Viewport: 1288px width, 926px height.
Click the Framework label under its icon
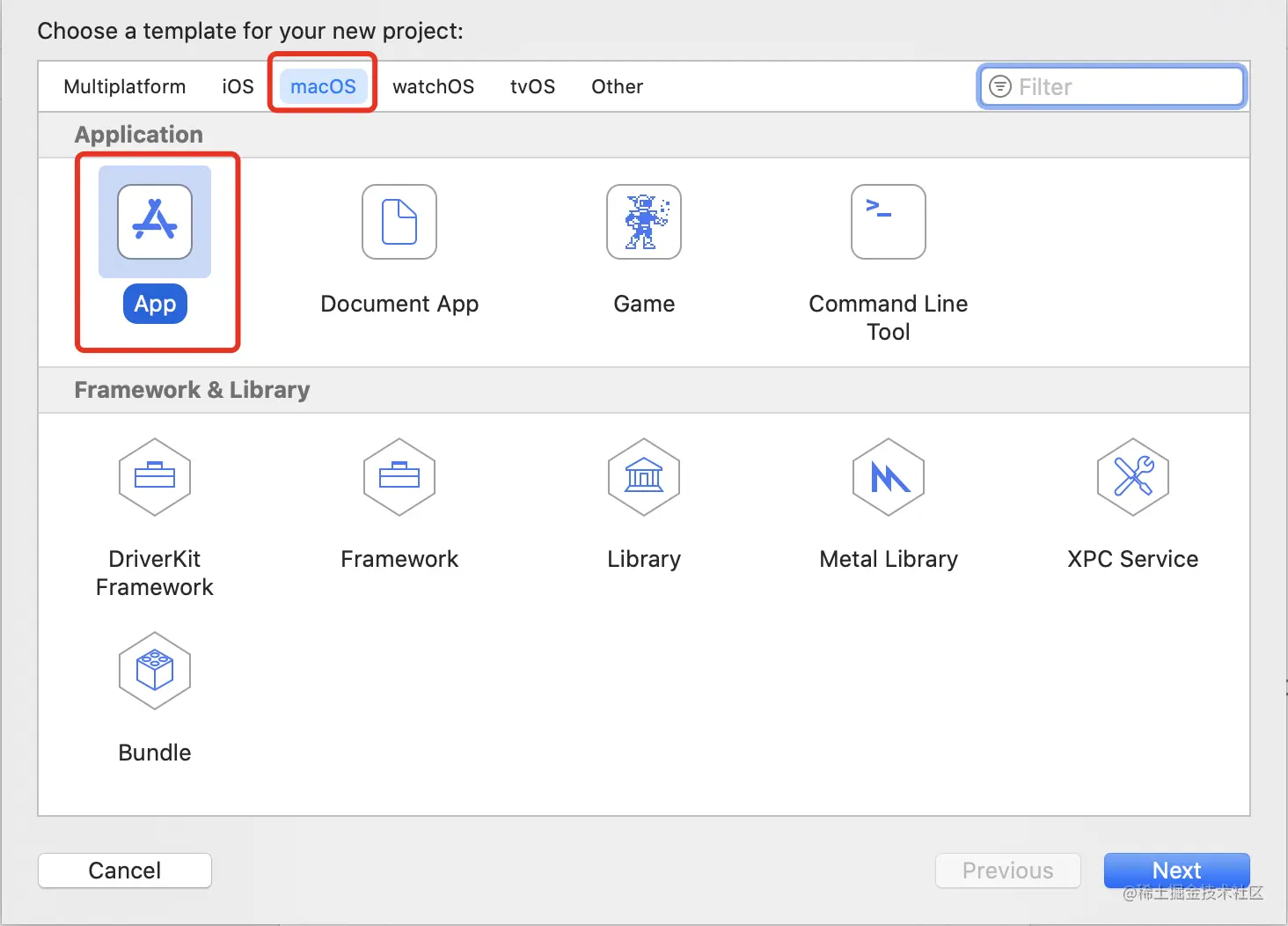point(399,559)
